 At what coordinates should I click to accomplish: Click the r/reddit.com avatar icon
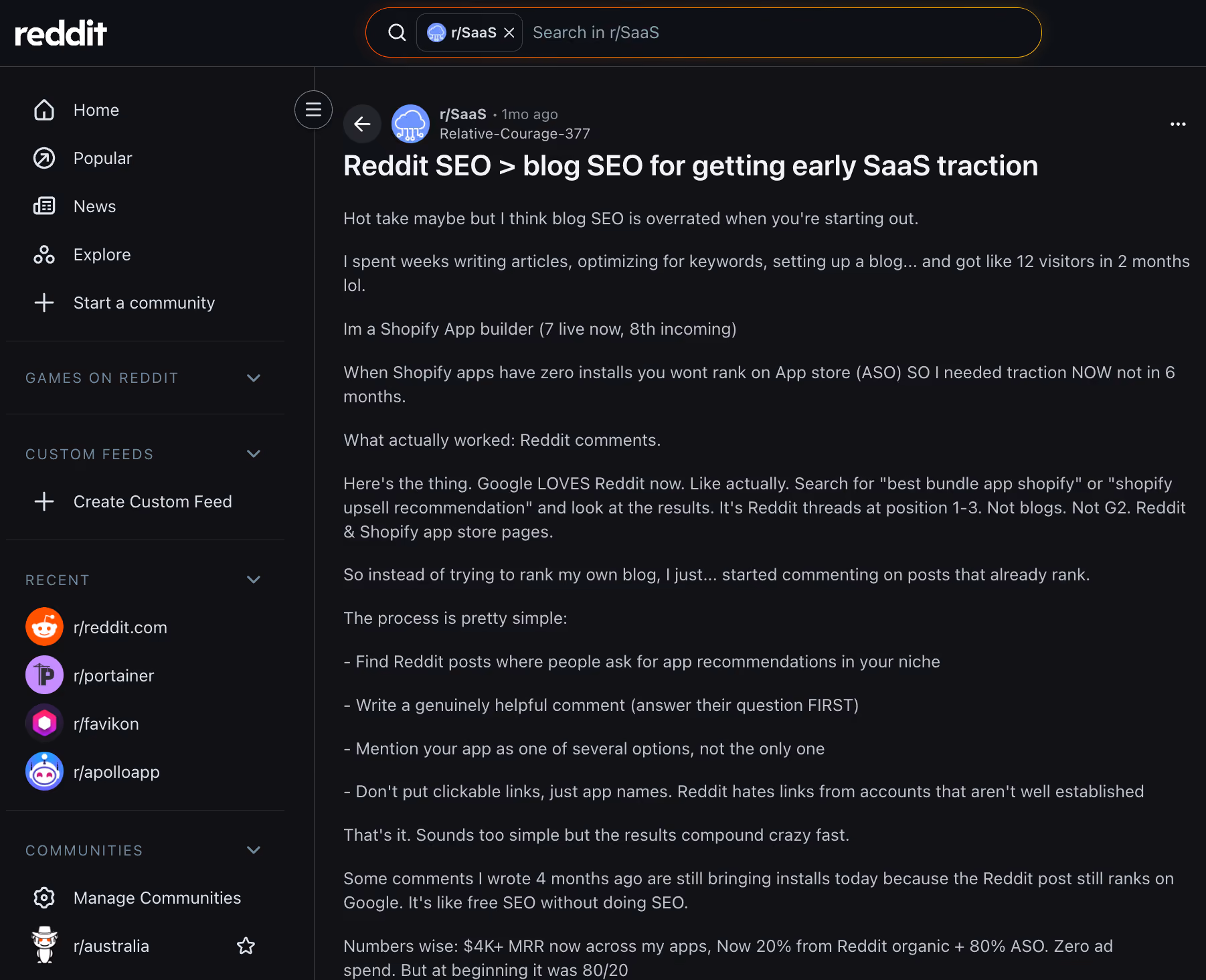pyautogui.click(x=44, y=627)
